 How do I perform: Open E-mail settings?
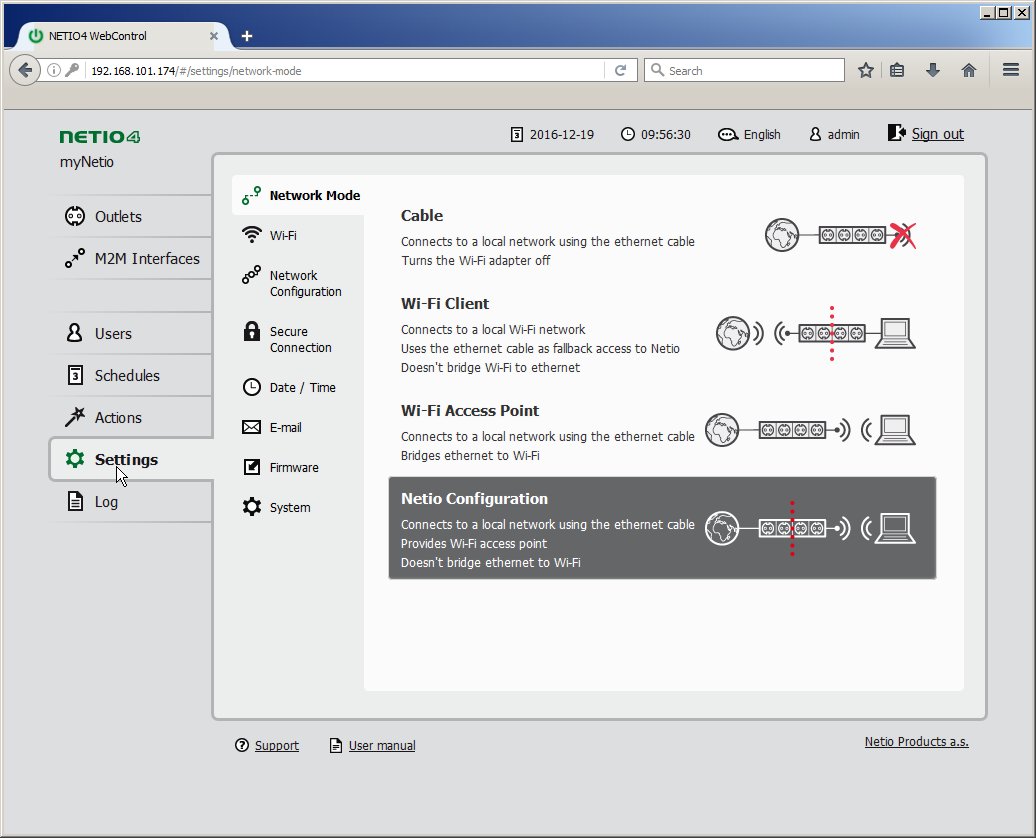(x=285, y=428)
